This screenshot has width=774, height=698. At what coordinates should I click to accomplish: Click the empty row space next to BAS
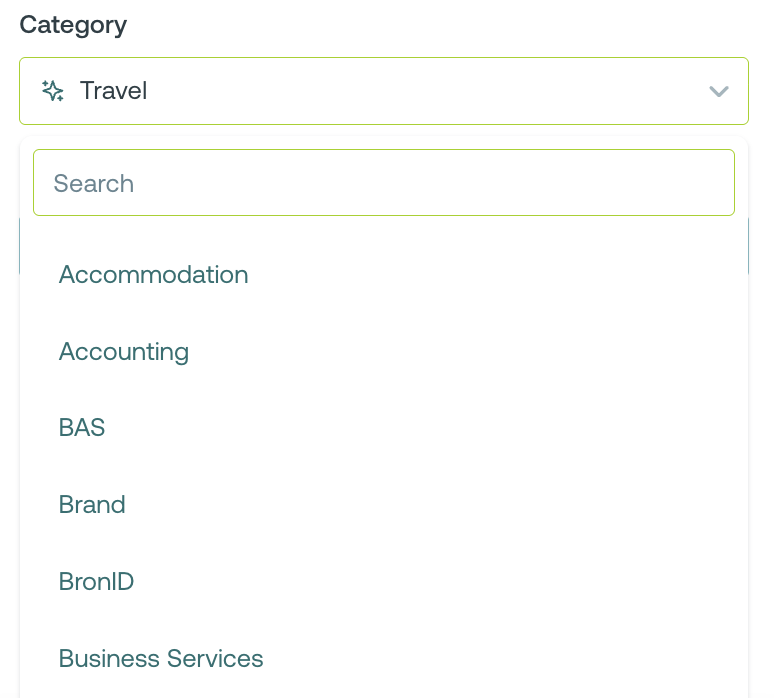click(x=450, y=428)
